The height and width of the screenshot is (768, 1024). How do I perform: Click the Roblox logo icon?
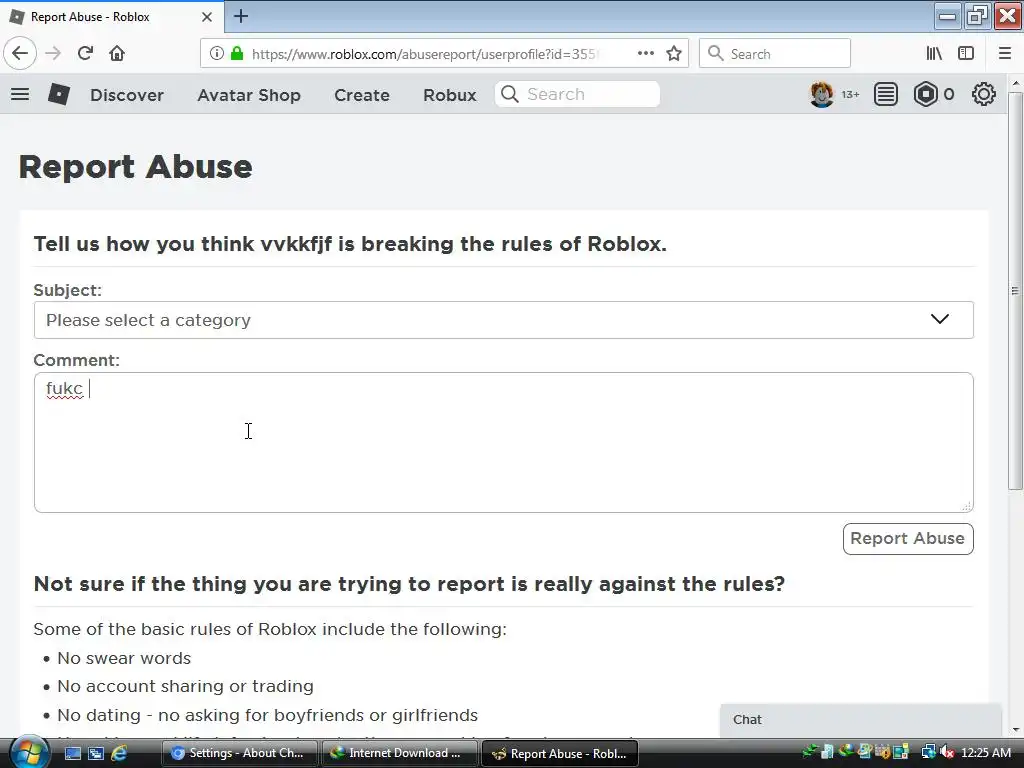59,95
